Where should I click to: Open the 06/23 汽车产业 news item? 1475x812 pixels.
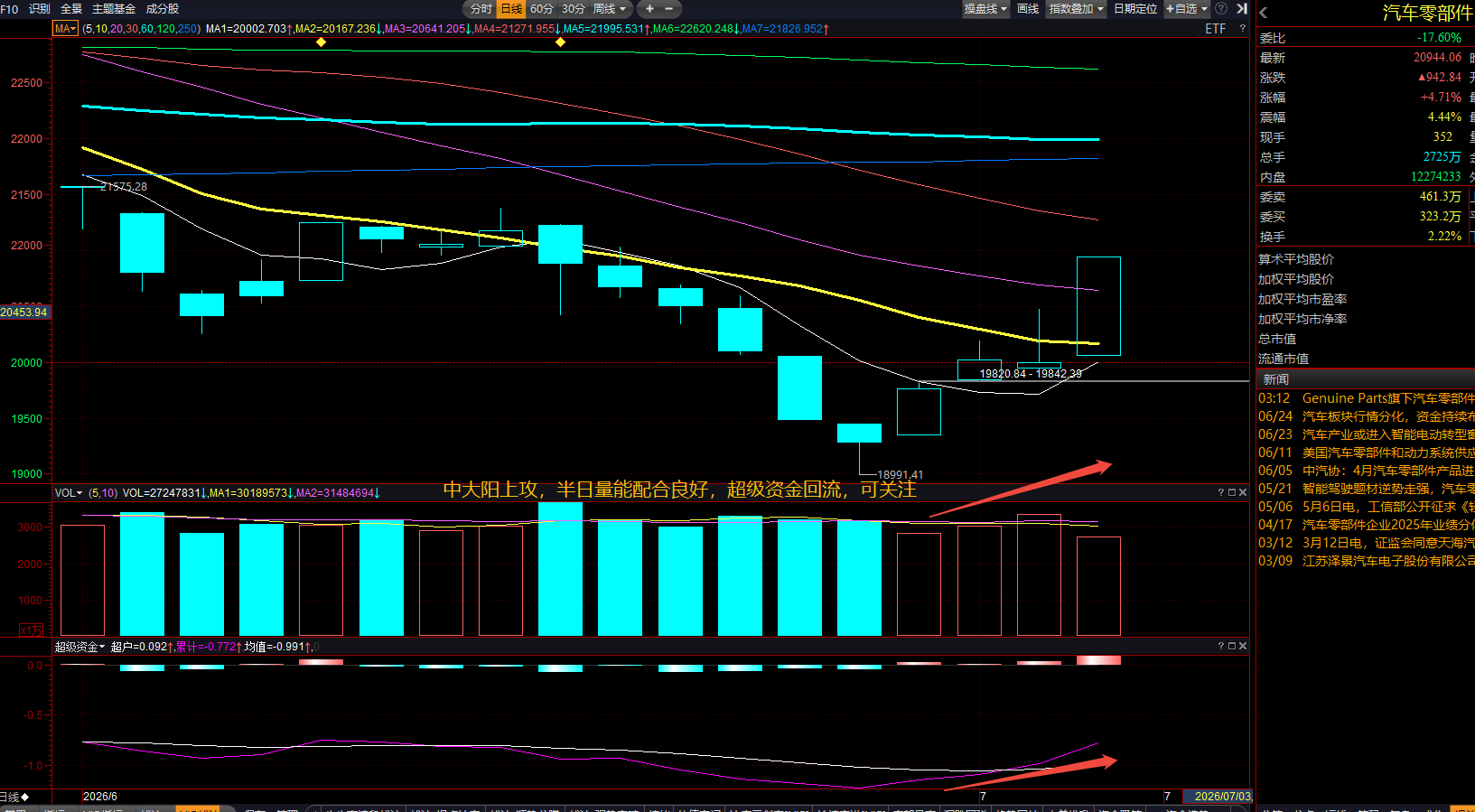click(1366, 434)
